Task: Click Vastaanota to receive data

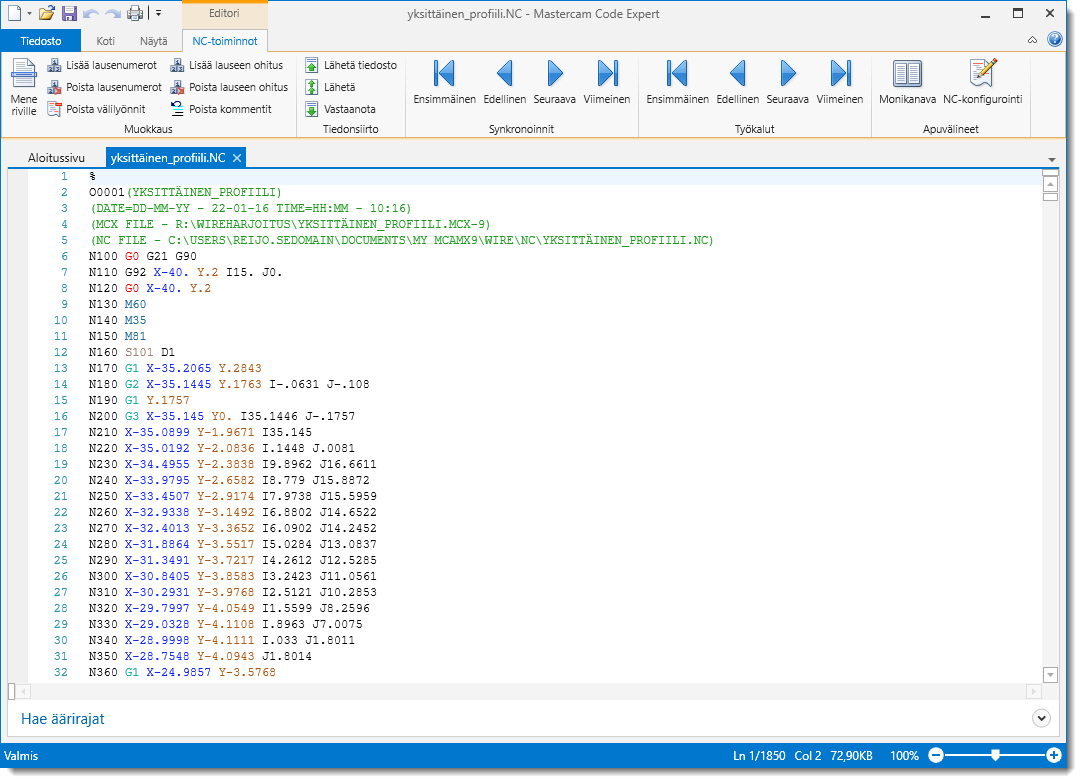Action: (x=340, y=109)
